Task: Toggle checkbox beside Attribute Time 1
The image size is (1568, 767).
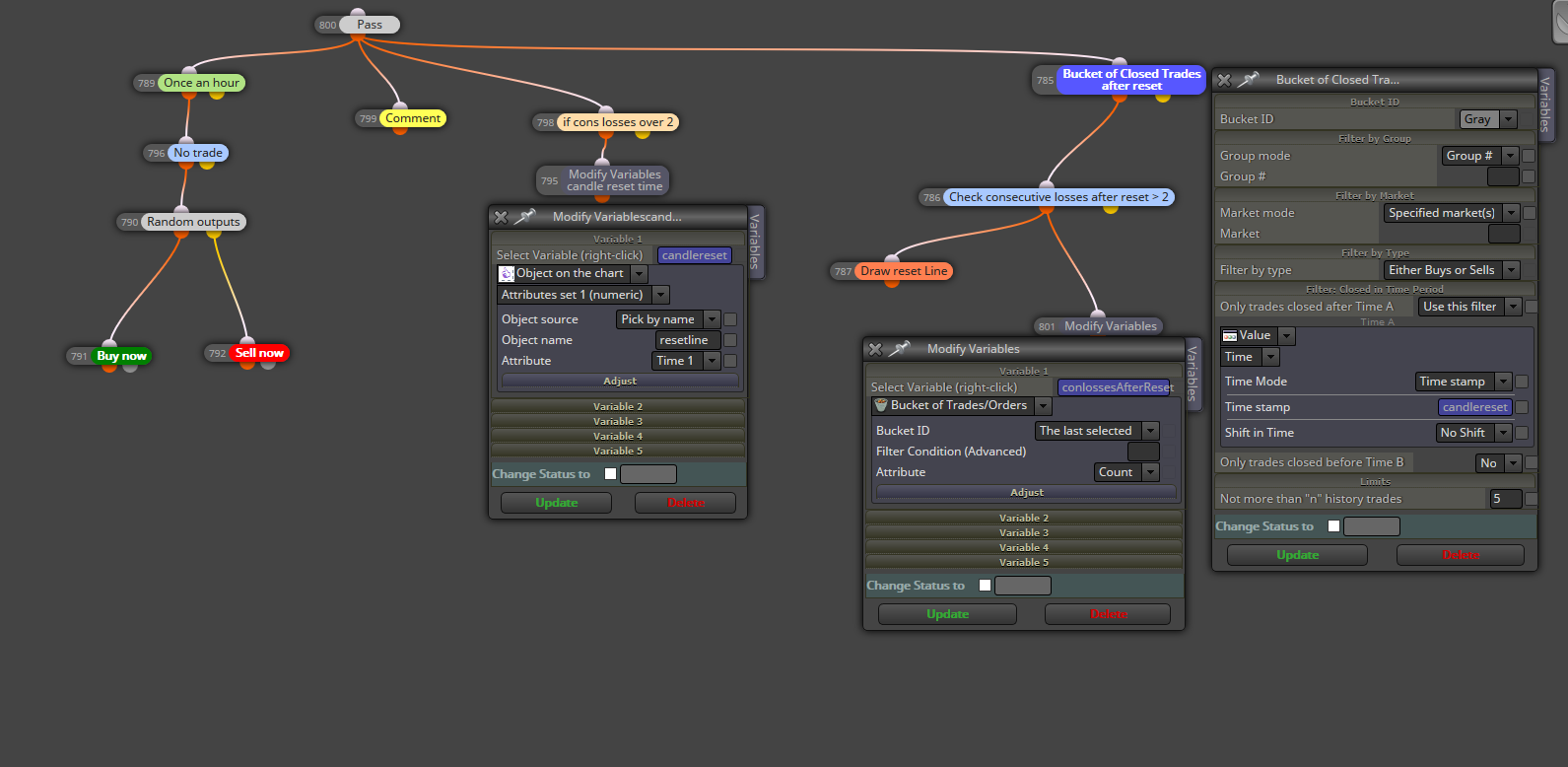Action: point(730,361)
